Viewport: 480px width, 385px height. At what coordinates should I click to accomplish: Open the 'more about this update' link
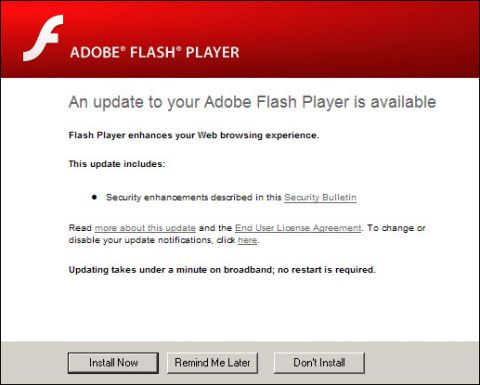tap(145, 228)
